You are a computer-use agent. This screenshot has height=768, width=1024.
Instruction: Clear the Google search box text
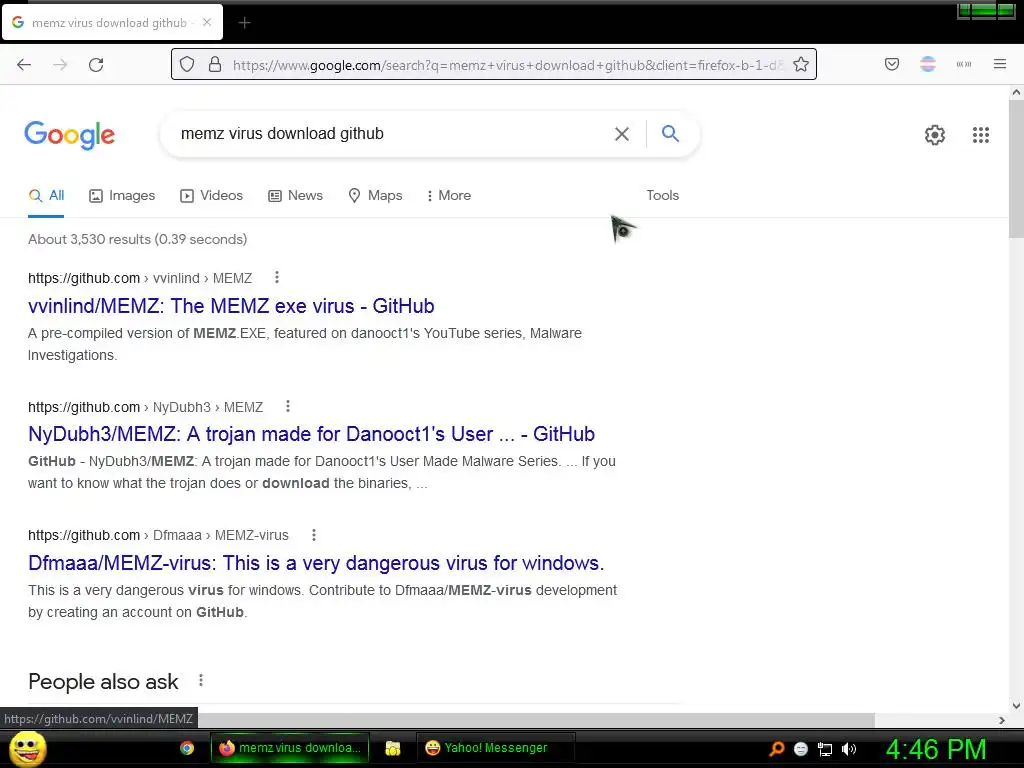click(622, 134)
